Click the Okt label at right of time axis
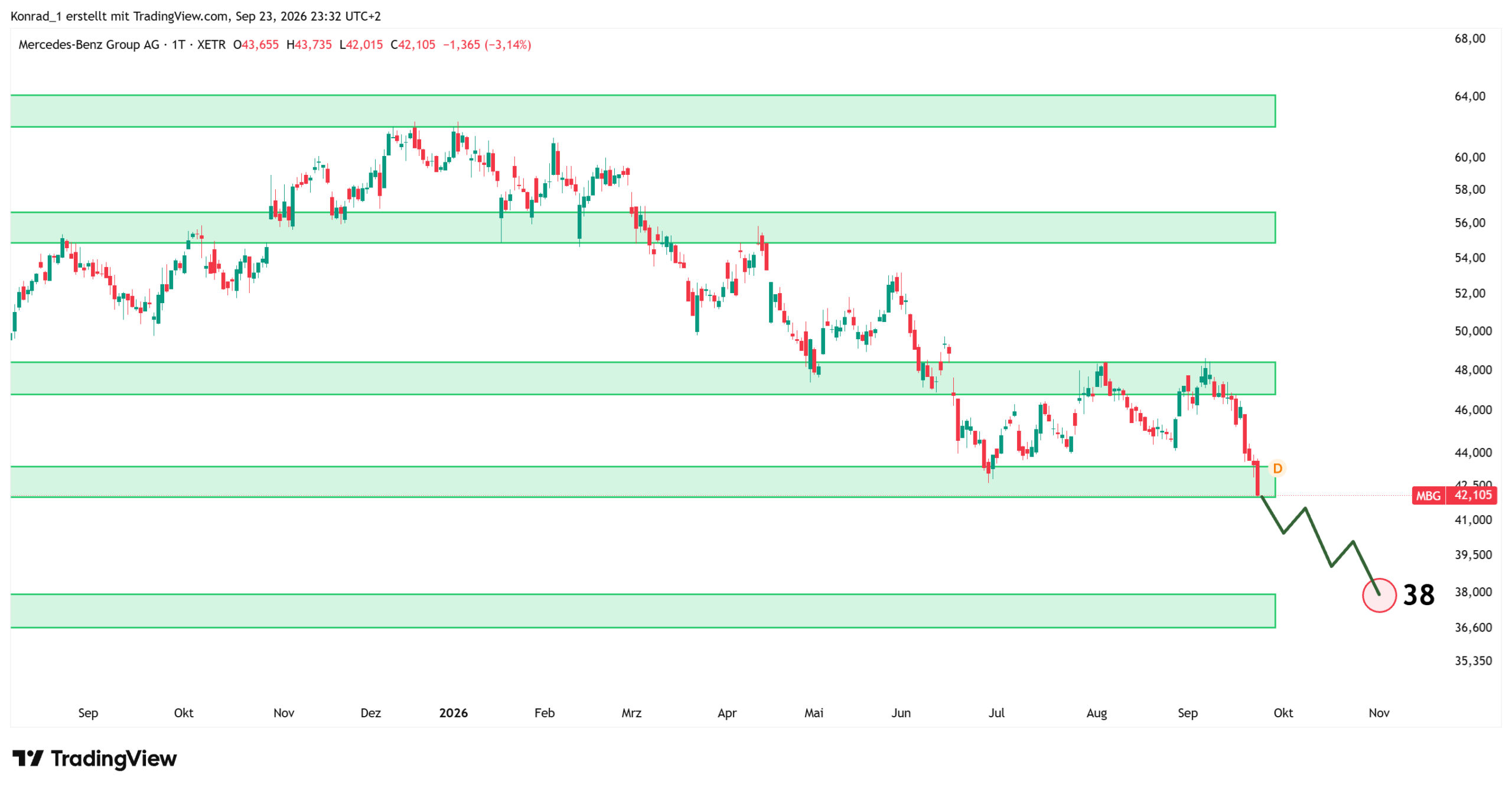The height and width of the screenshot is (790, 1512). [x=1283, y=713]
